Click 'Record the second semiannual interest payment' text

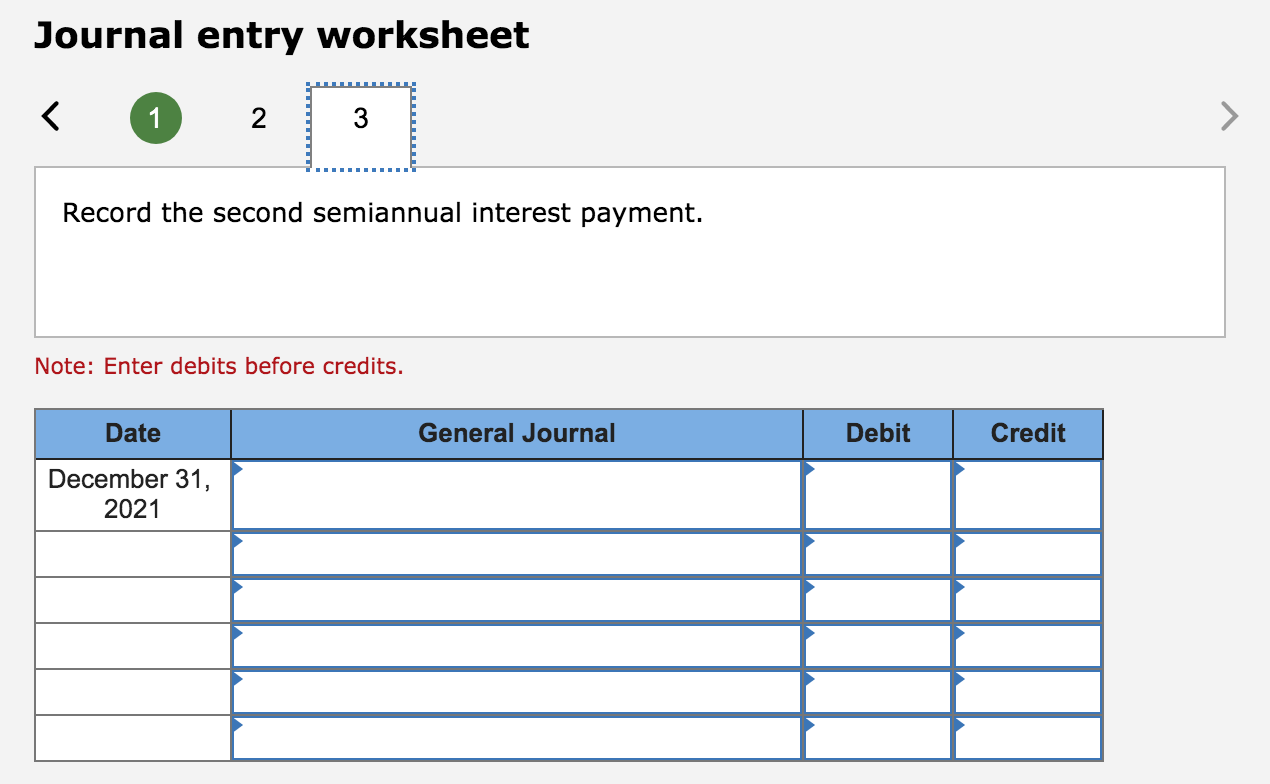383,213
